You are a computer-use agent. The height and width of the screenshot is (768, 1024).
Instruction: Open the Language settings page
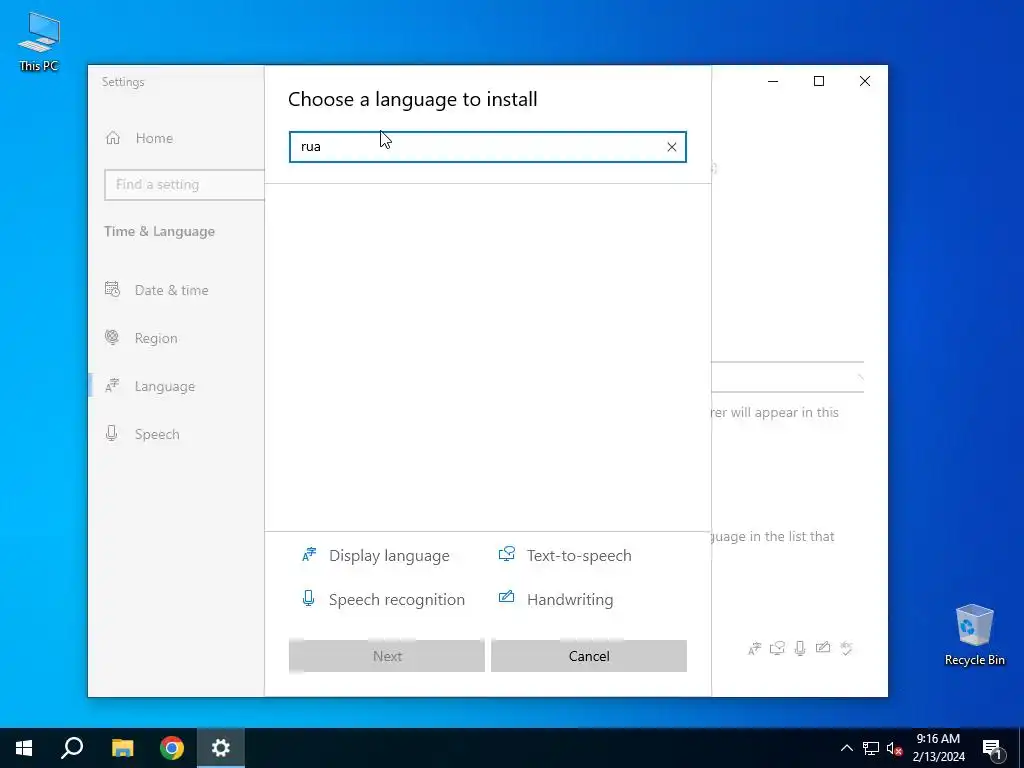coord(165,386)
